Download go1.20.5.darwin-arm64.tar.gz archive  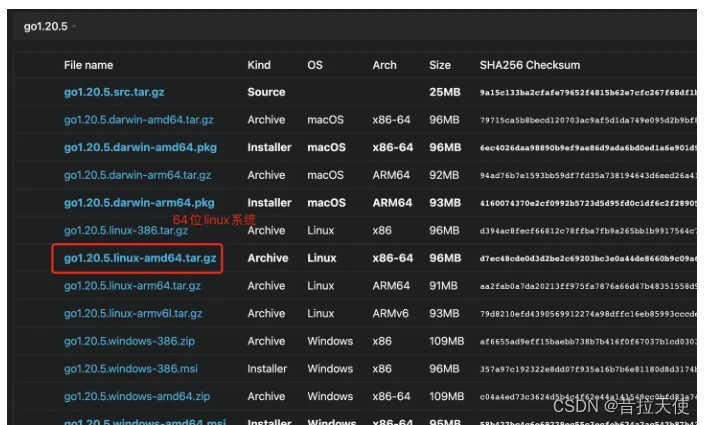pyautogui.click(x=137, y=175)
